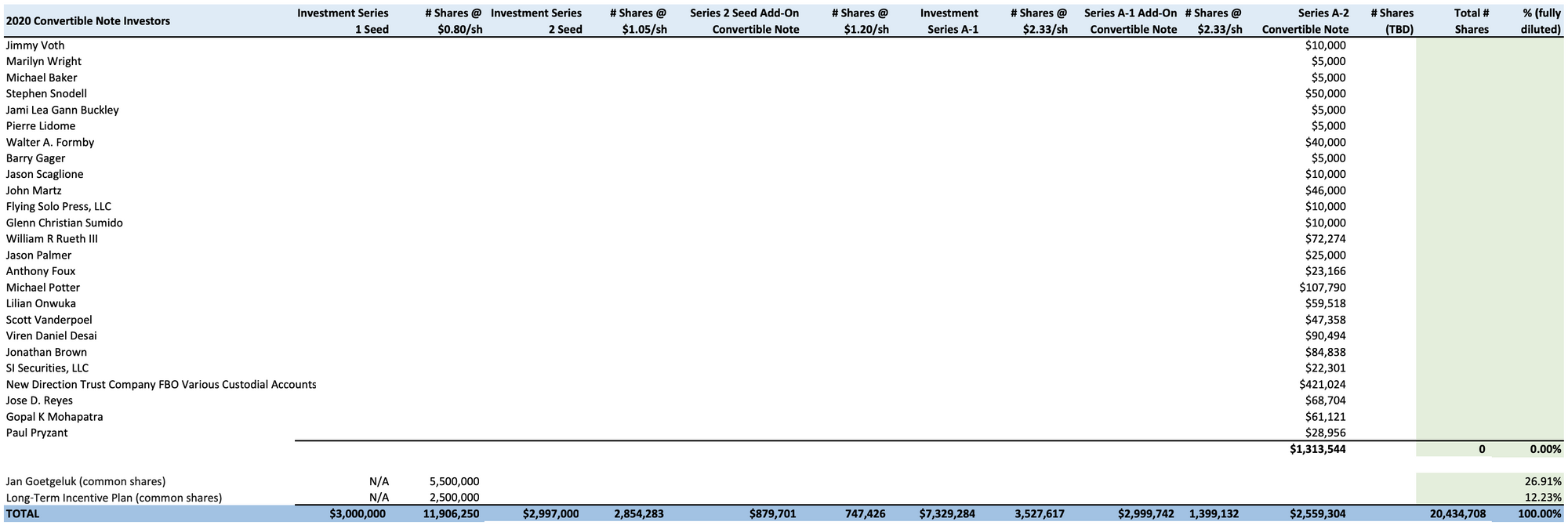Select the 'Jonathan Brown' cell

click(46, 352)
